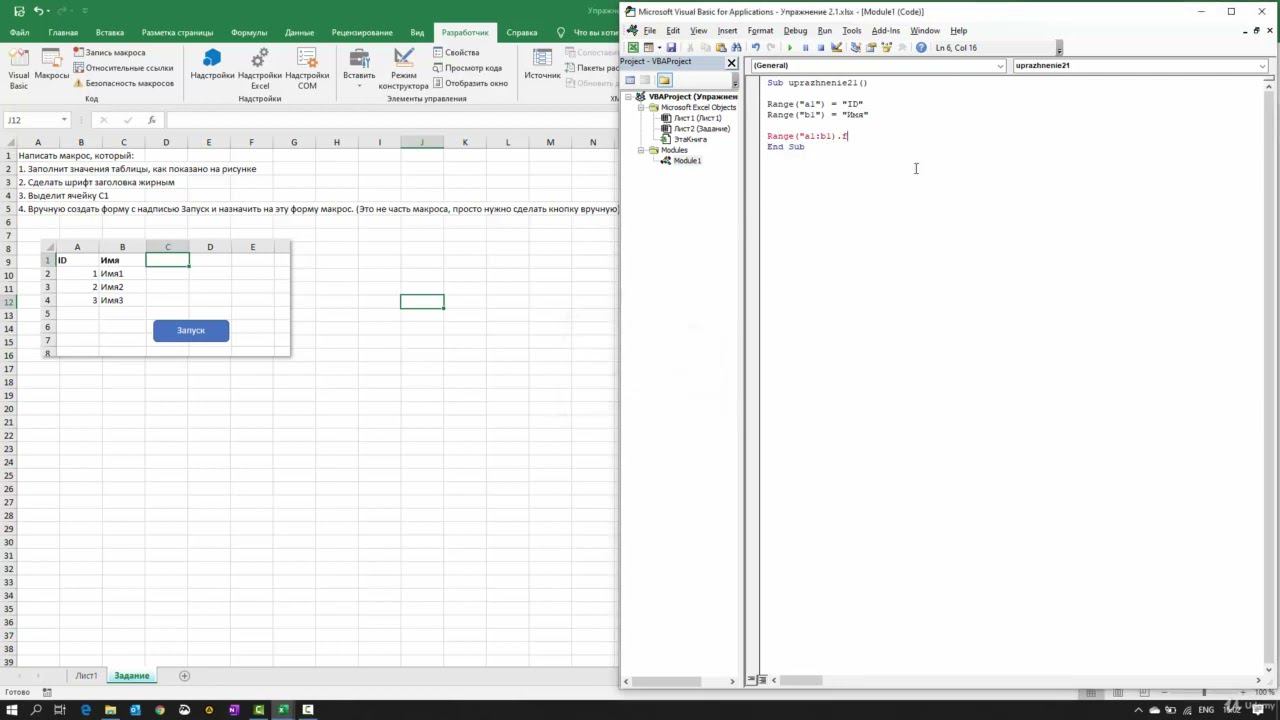Toggle Folders view in Project panel

click(664, 80)
